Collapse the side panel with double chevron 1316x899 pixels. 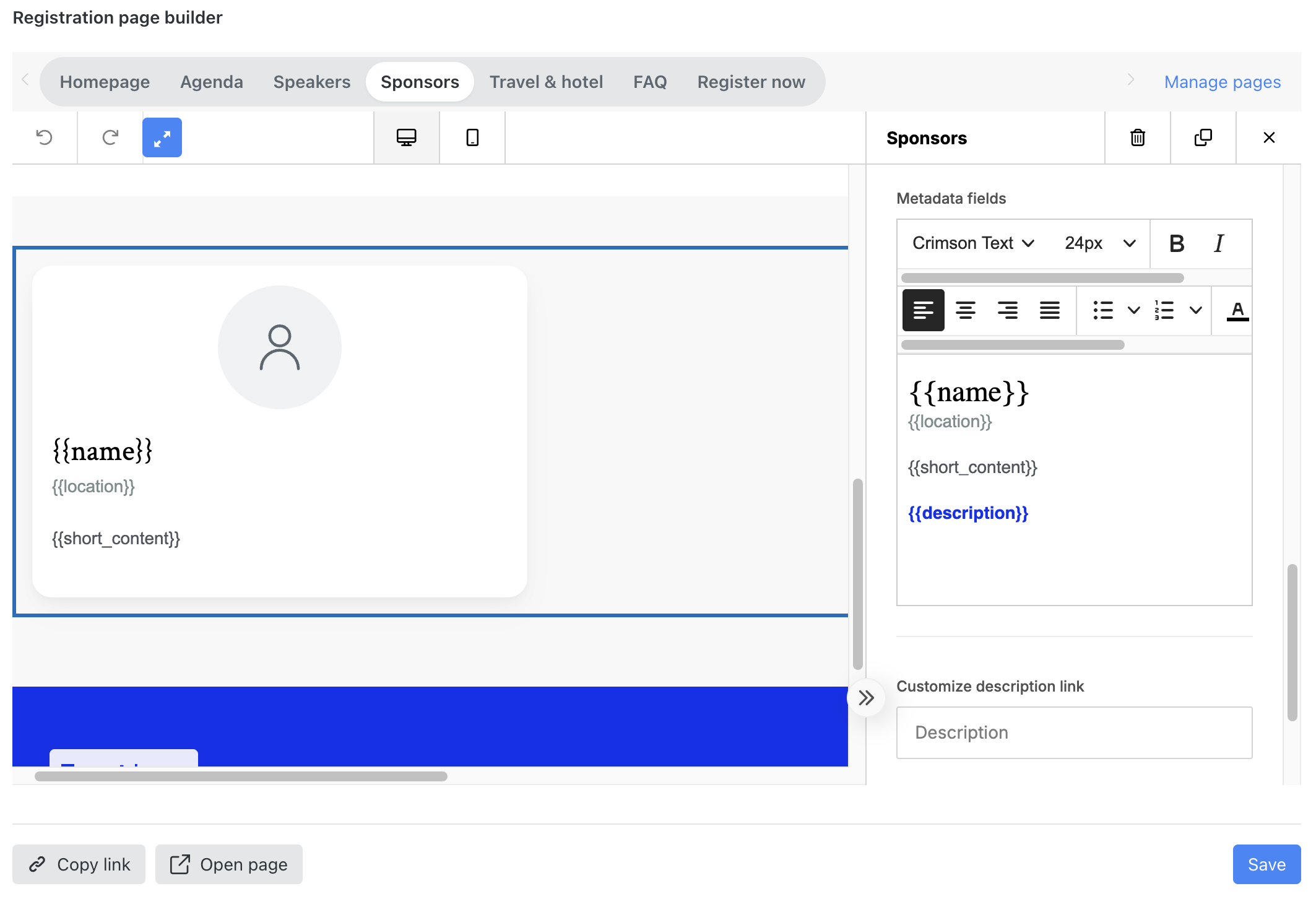point(866,698)
